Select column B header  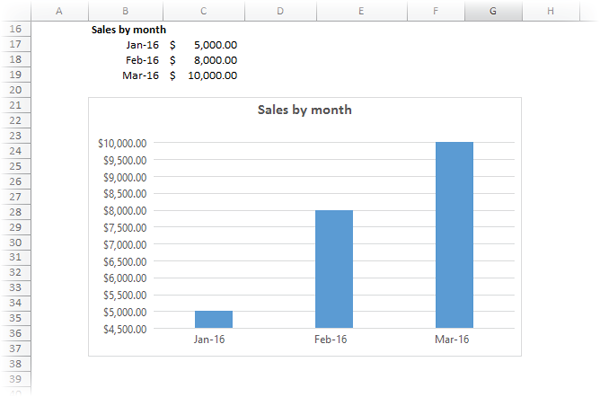pyautogui.click(x=126, y=11)
